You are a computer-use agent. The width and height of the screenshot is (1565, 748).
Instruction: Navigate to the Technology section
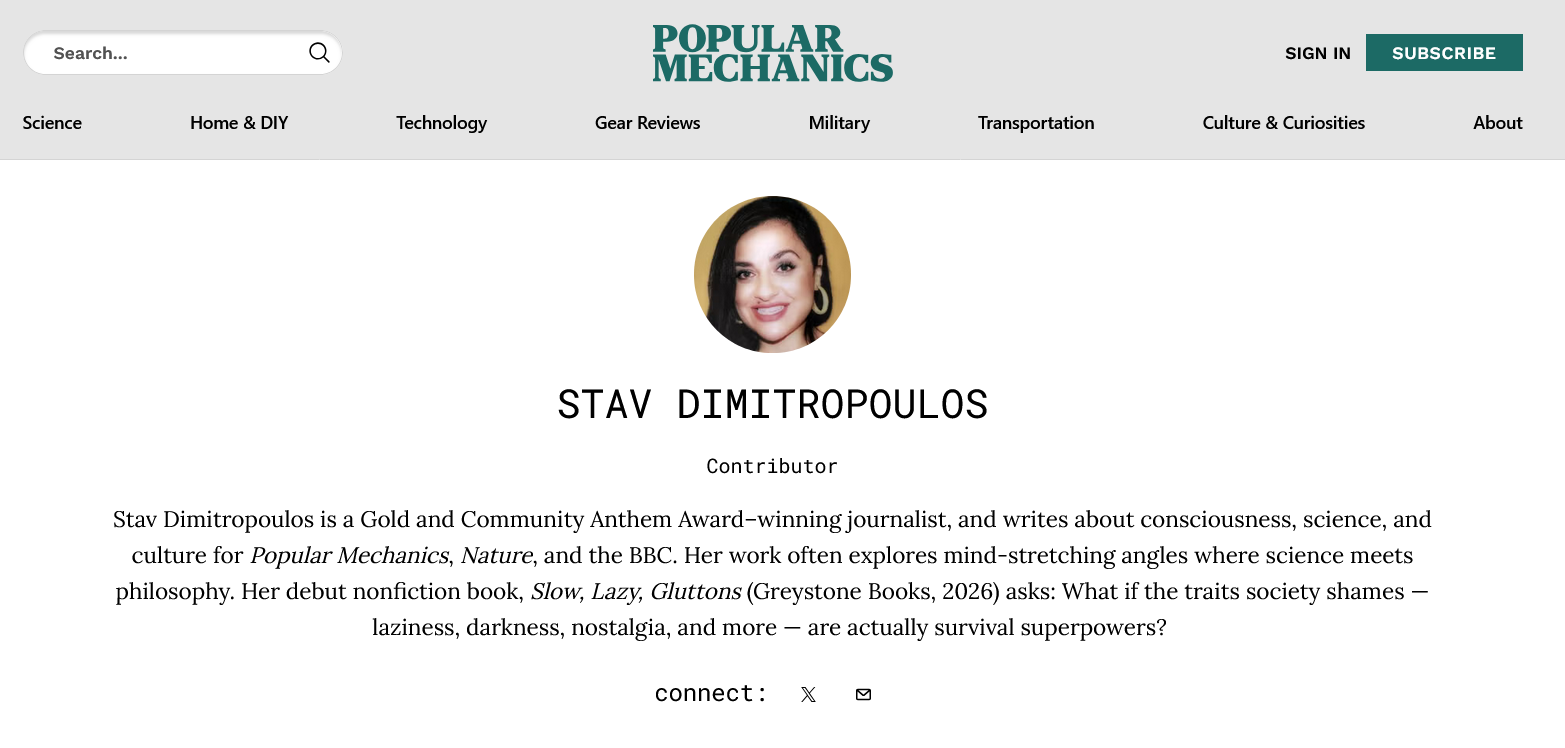coord(441,123)
